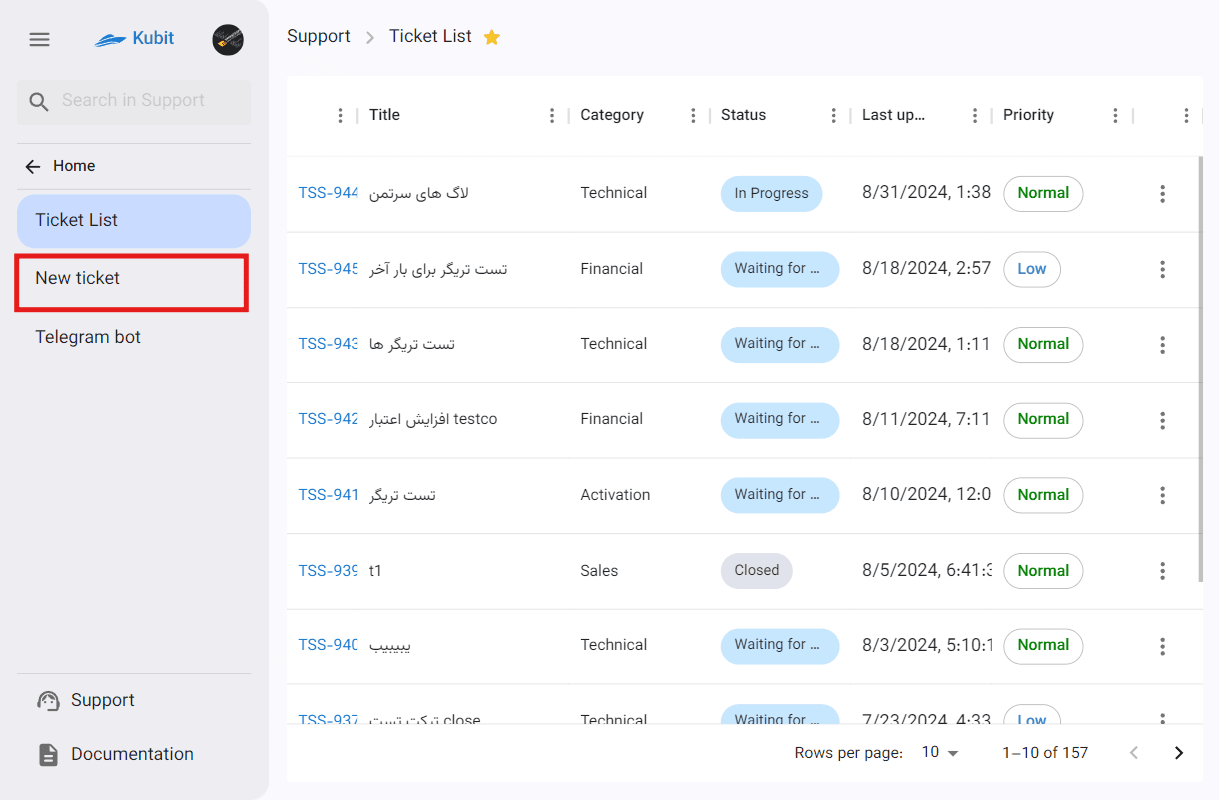1219x800 pixels.
Task: Open ticket TSS-945 link
Action: pyautogui.click(x=329, y=269)
